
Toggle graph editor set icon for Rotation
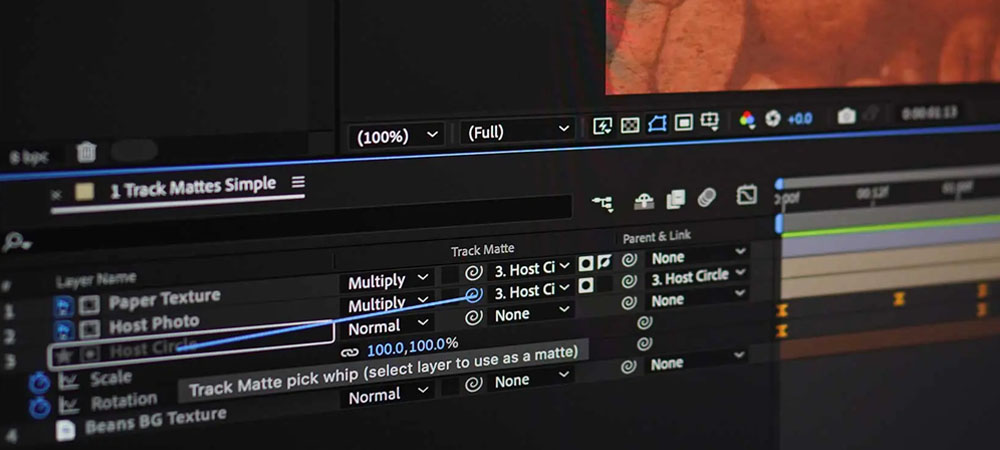point(68,405)
